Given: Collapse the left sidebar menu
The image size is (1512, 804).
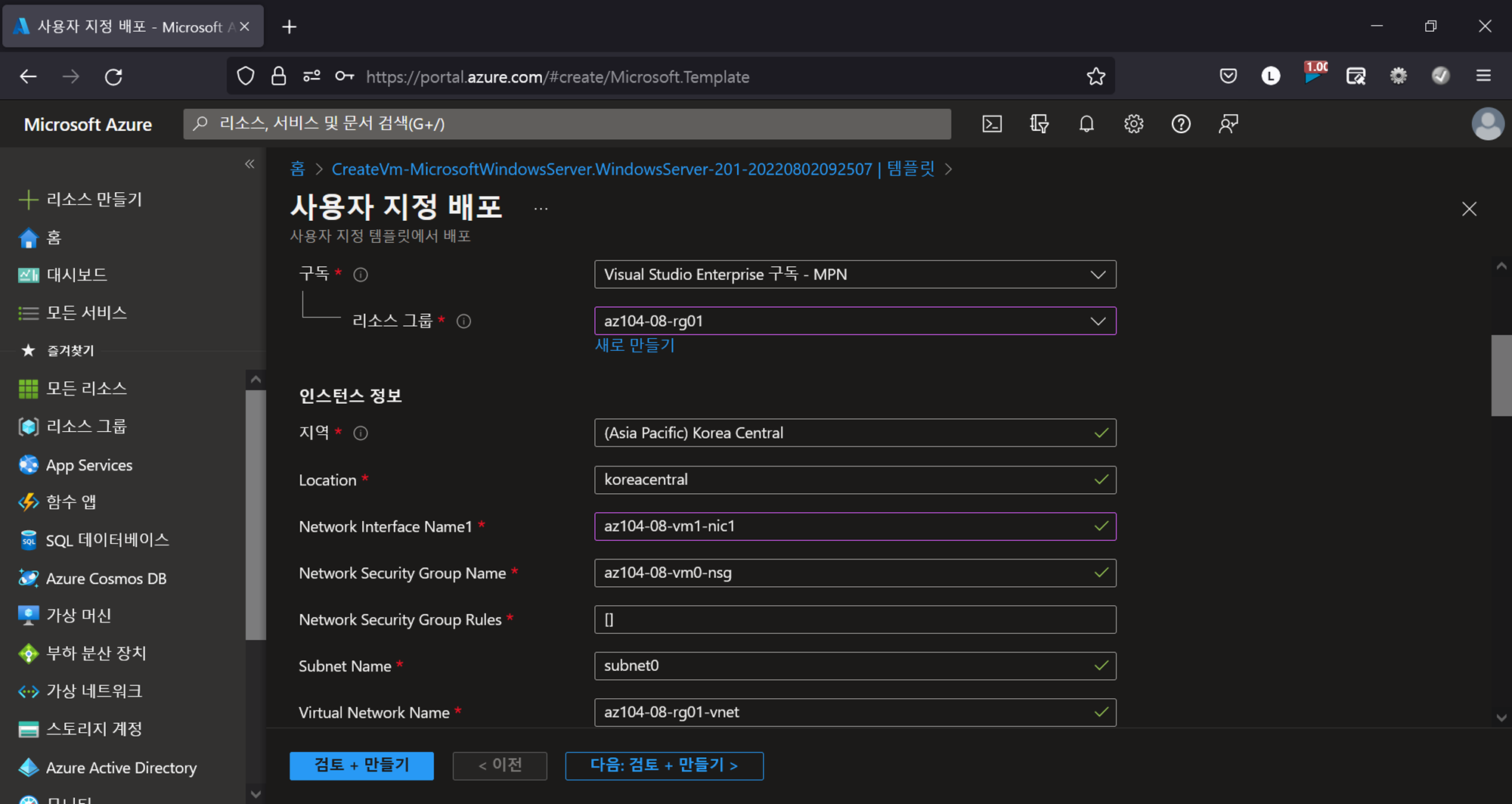Looking at the screenshot, I should coord(249,164).
